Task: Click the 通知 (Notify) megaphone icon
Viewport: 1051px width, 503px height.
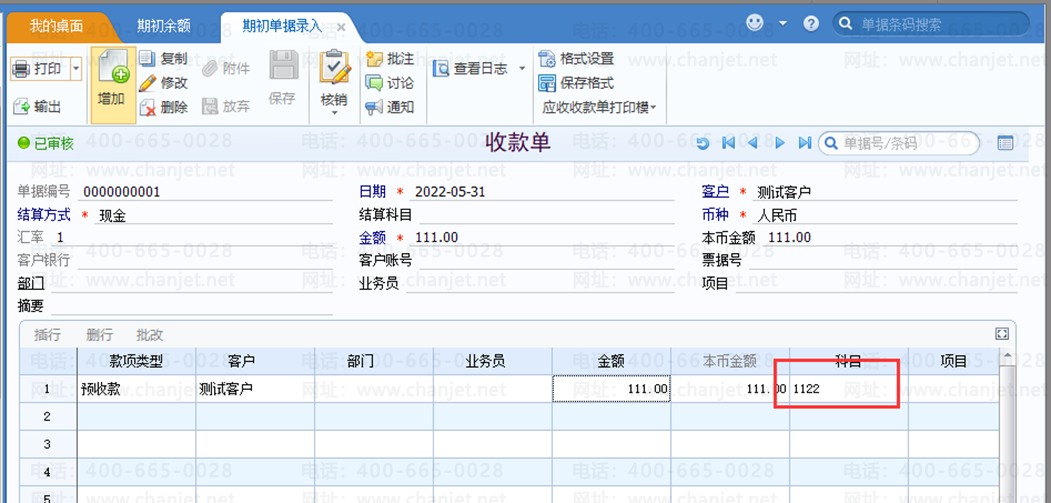Action: pos(375,107)
